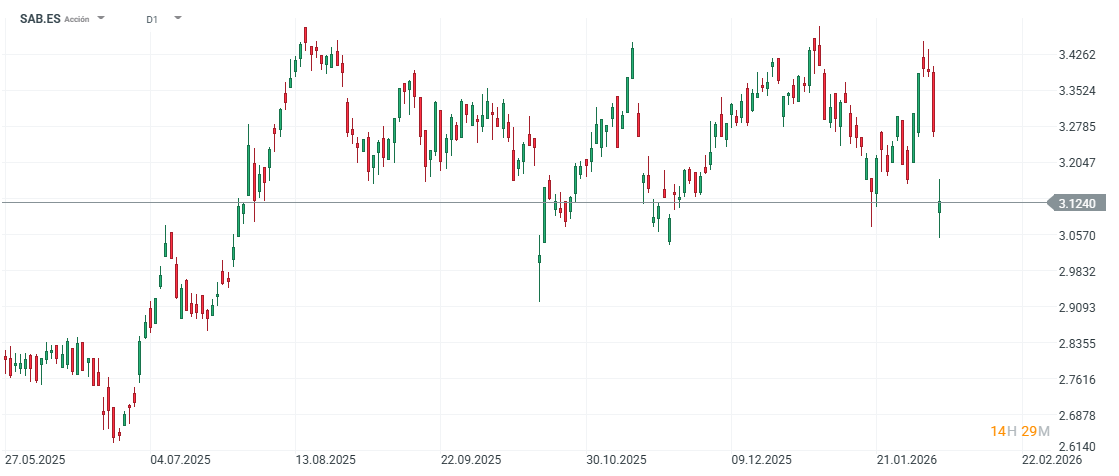Viewport: 1119px width, 476px height.
Task: Click the 21.01.2026 date marker
Action: coord(907,460)
